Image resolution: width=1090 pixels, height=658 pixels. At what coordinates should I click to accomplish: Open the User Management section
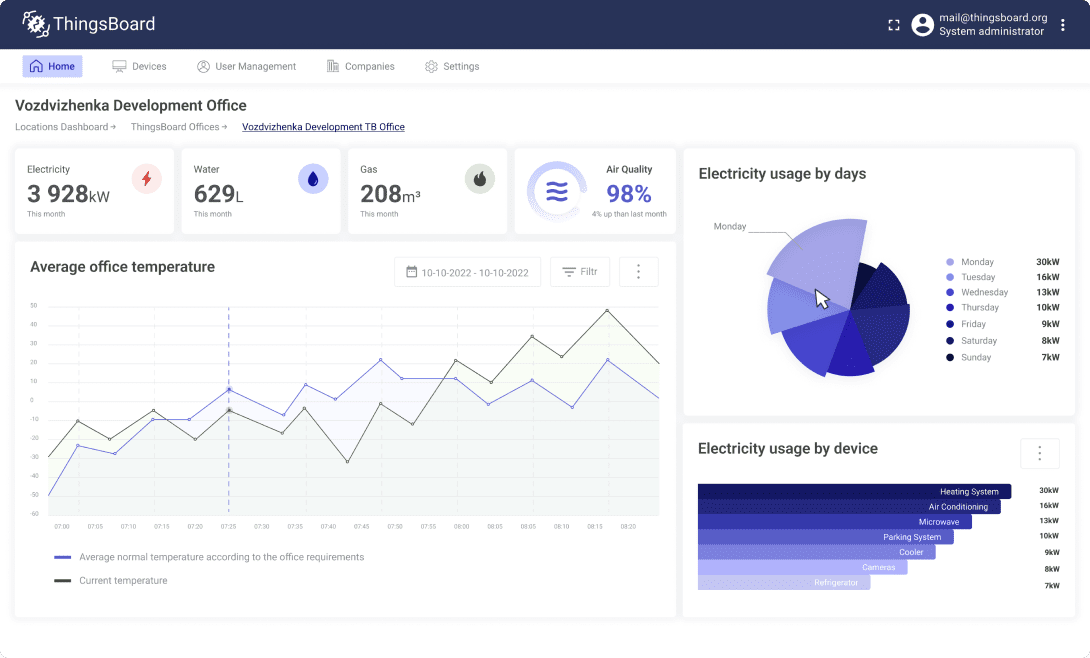tap(246, 66)
